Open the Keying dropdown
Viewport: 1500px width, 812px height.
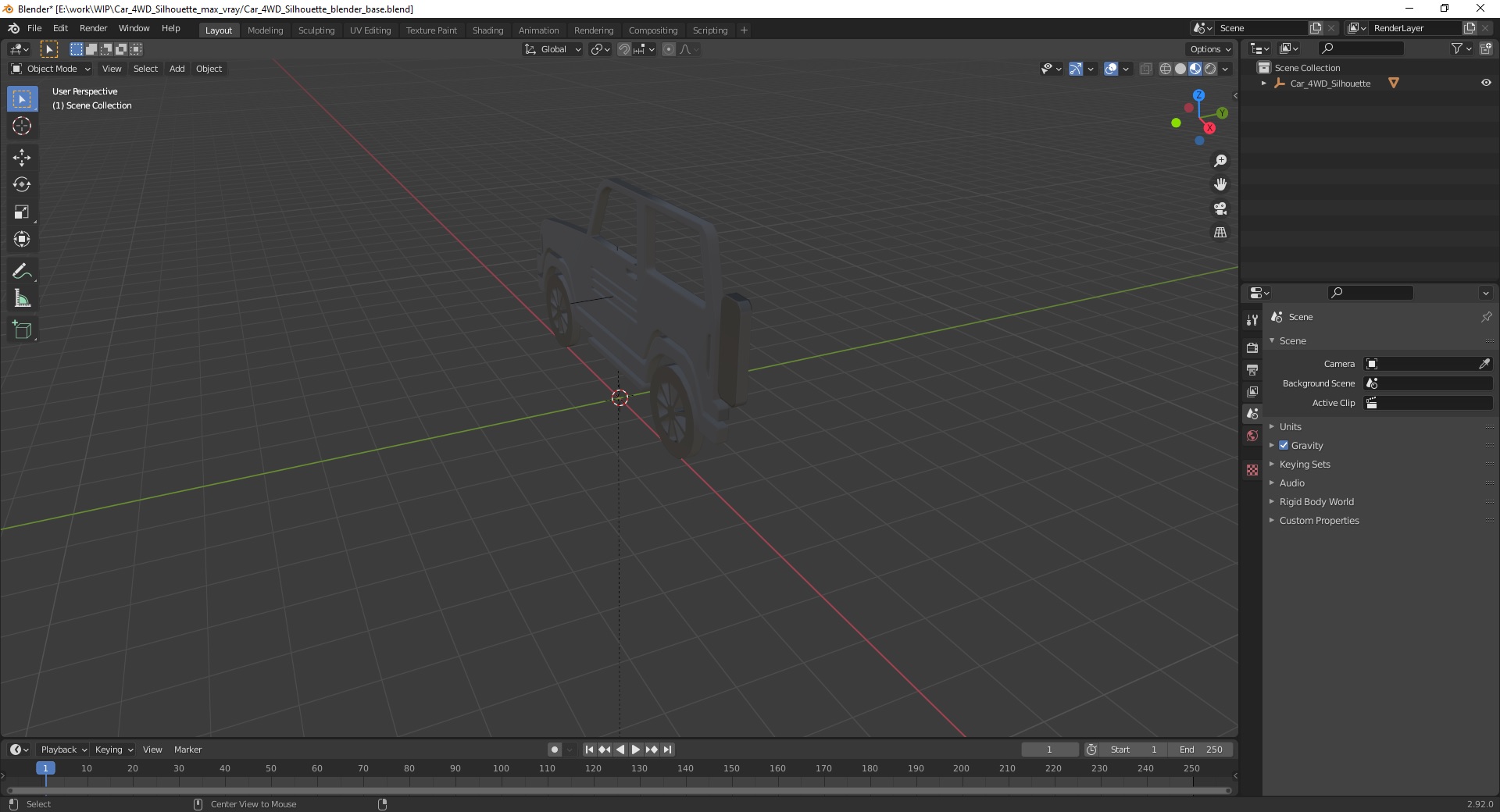[x=113, y=750]
